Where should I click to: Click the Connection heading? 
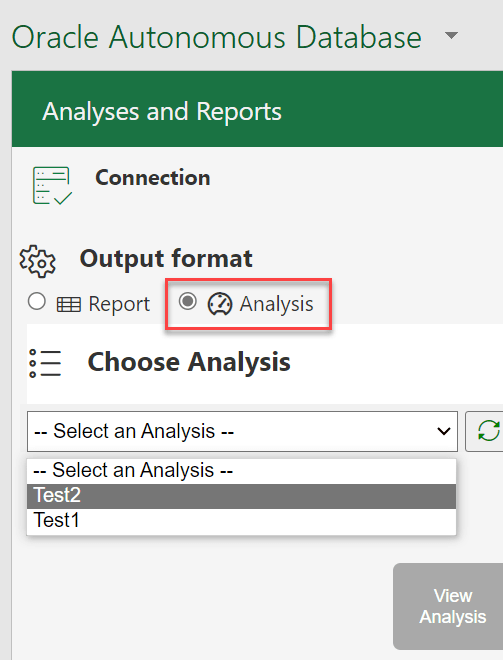point(152,178)
